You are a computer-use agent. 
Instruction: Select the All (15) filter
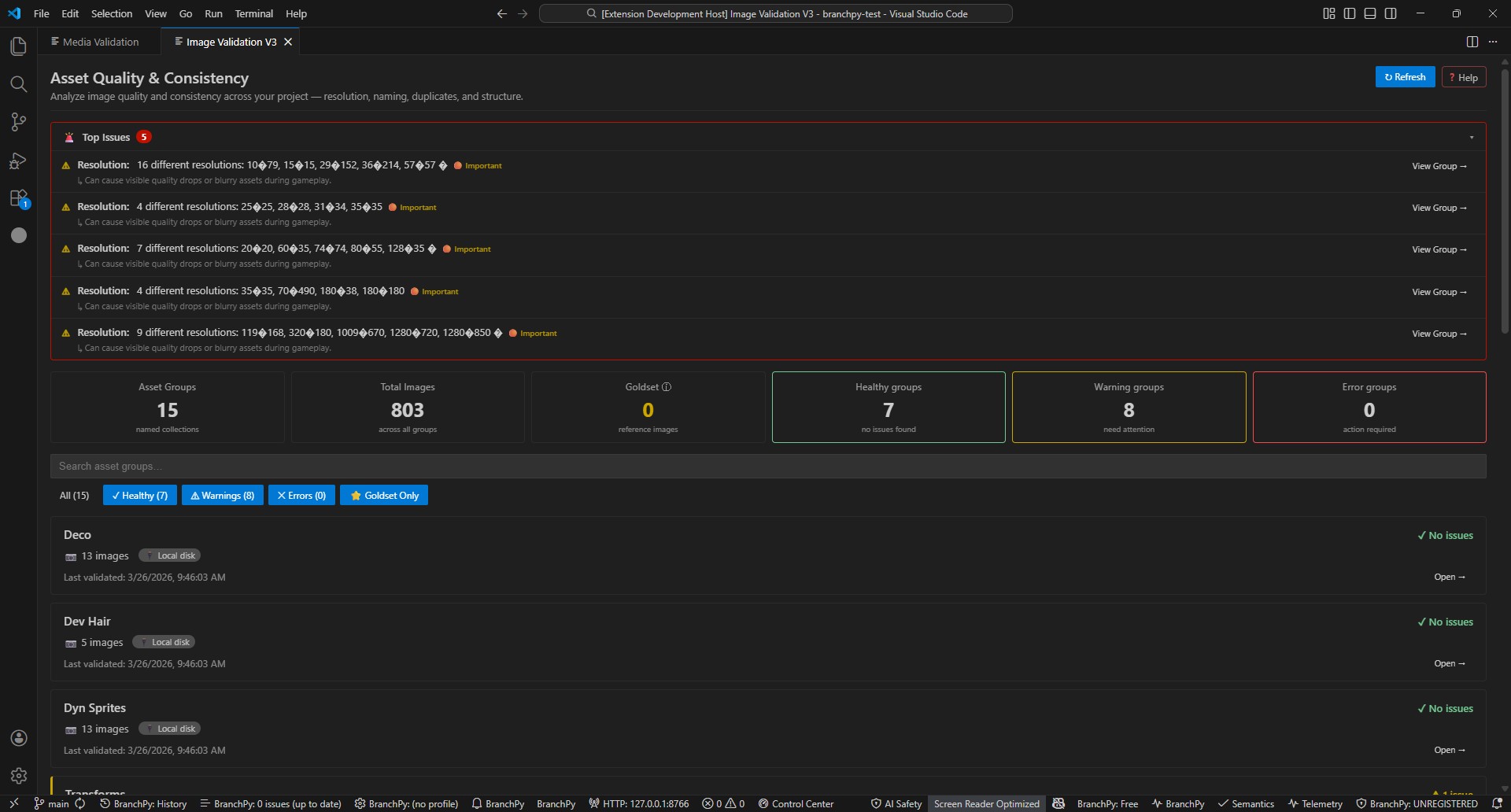coord(75,496)
